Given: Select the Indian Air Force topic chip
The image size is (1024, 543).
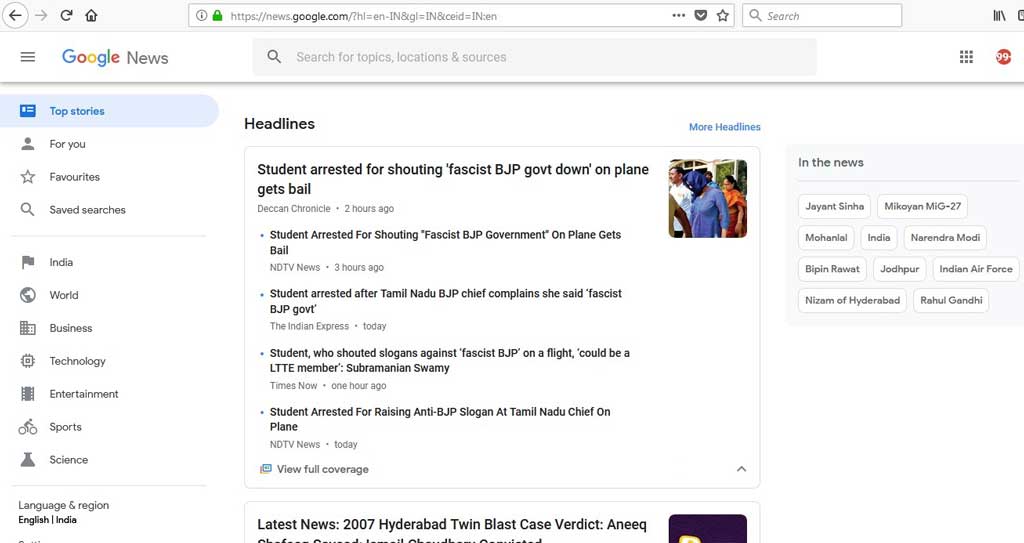Looking at the screenshot, I should tap(976, 269).
